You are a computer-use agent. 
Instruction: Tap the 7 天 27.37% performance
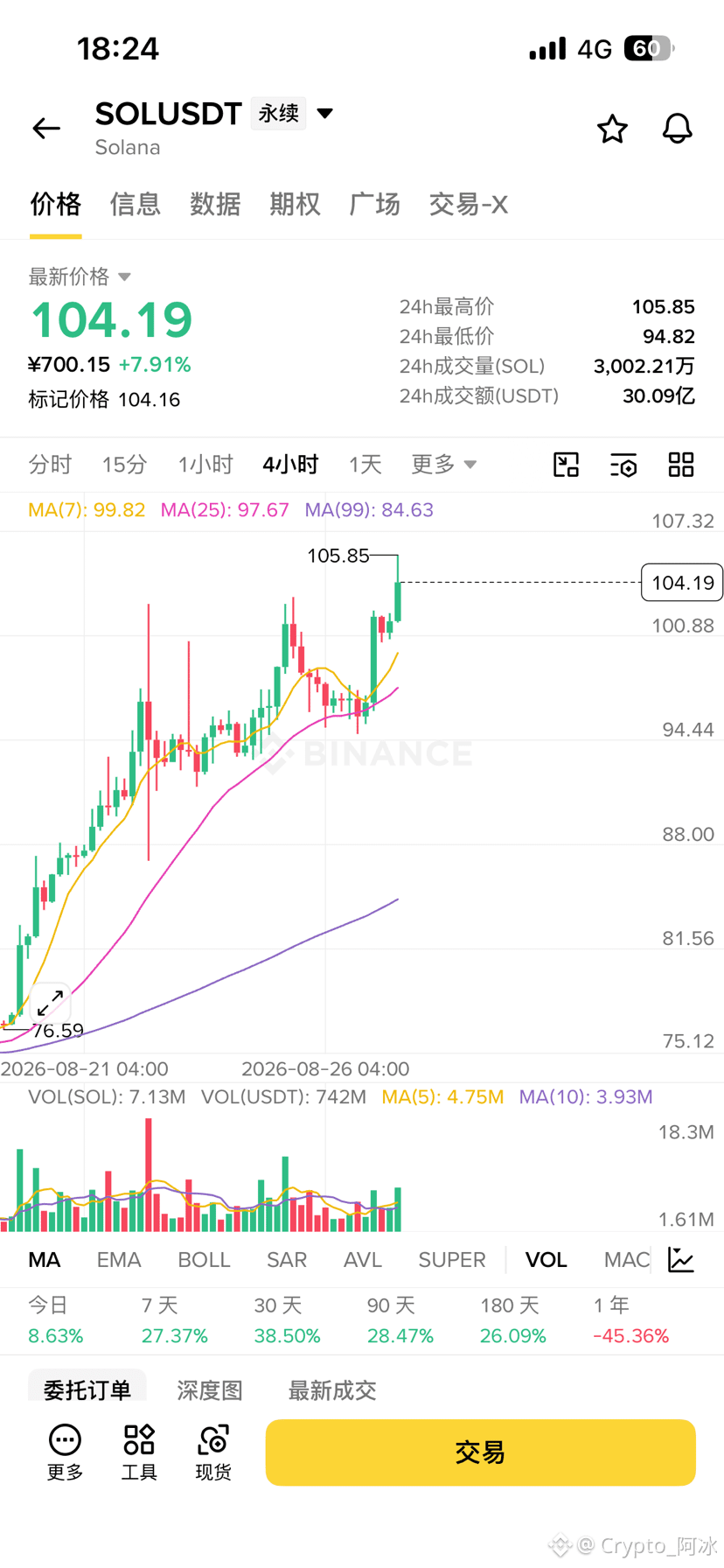[175, 1321]
